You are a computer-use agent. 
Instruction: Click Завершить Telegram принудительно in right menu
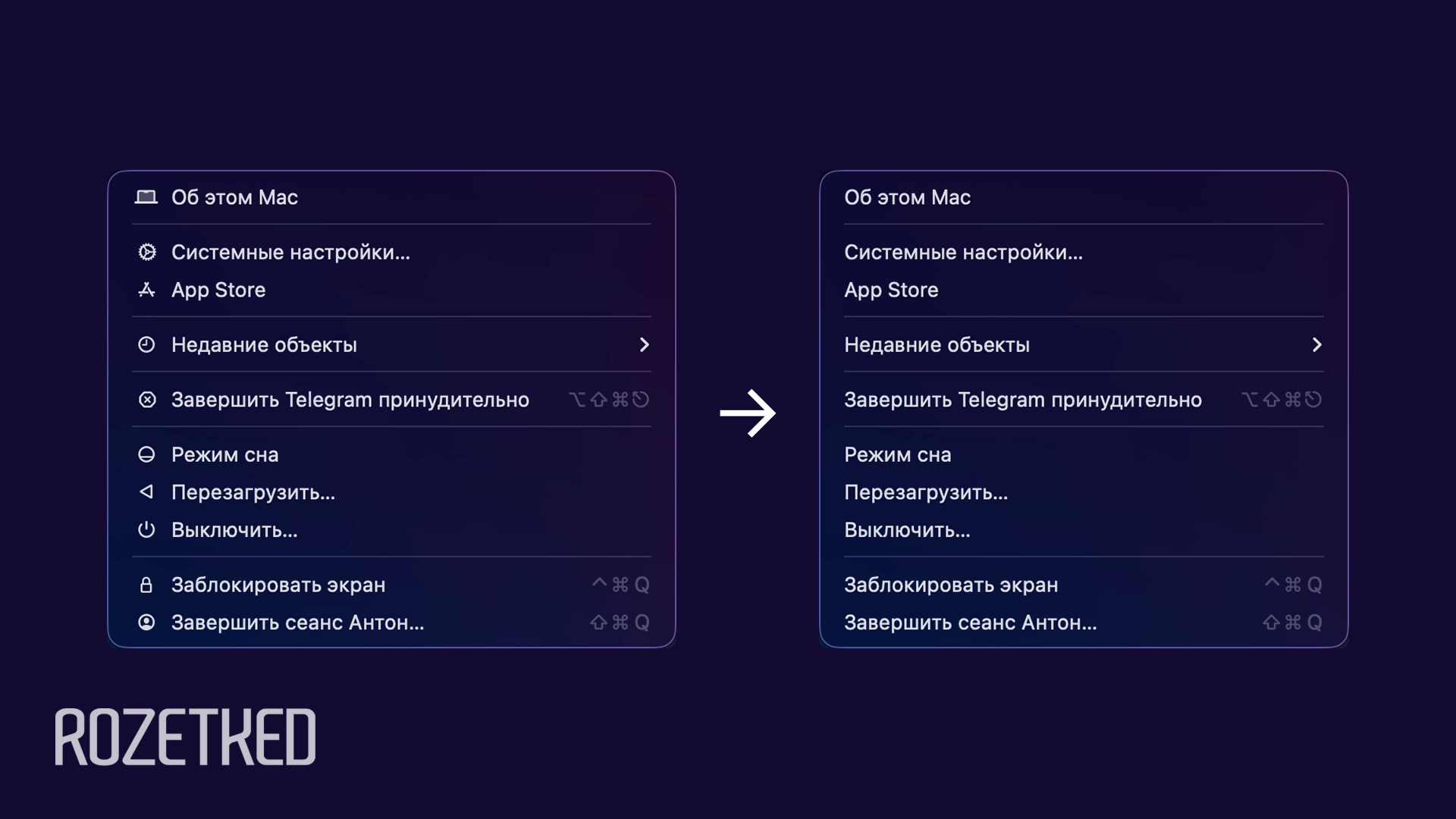(x=1023, y=400)
